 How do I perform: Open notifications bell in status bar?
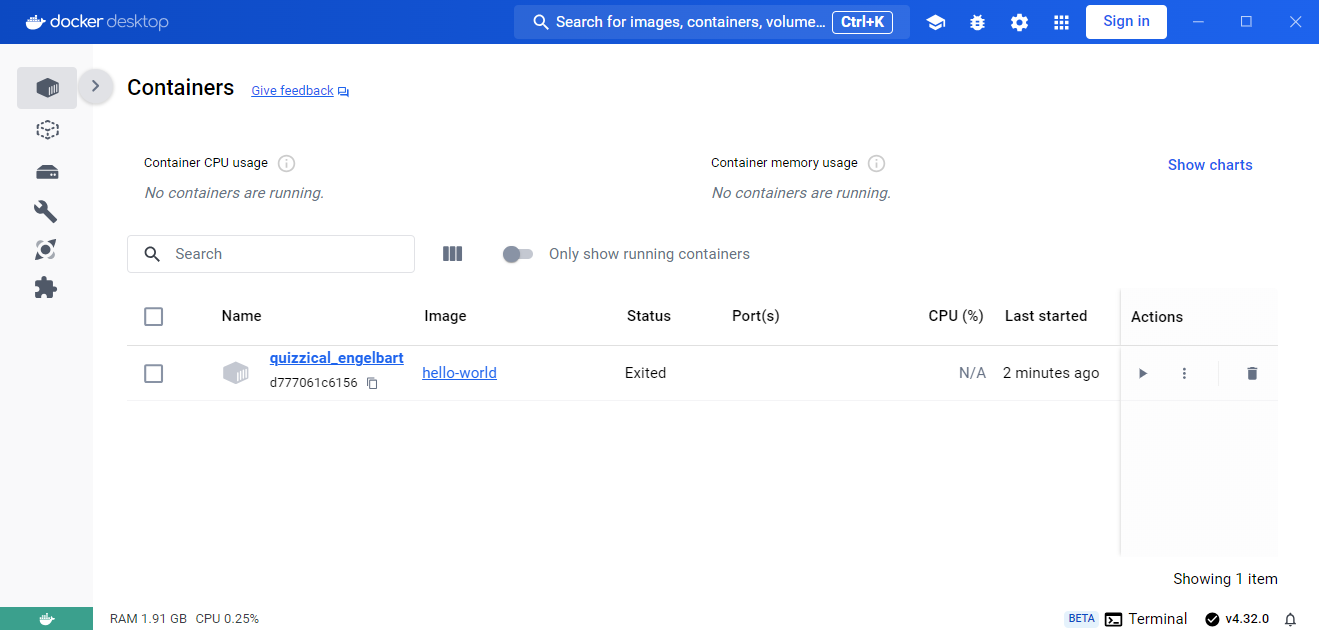tap(1290, 619)
